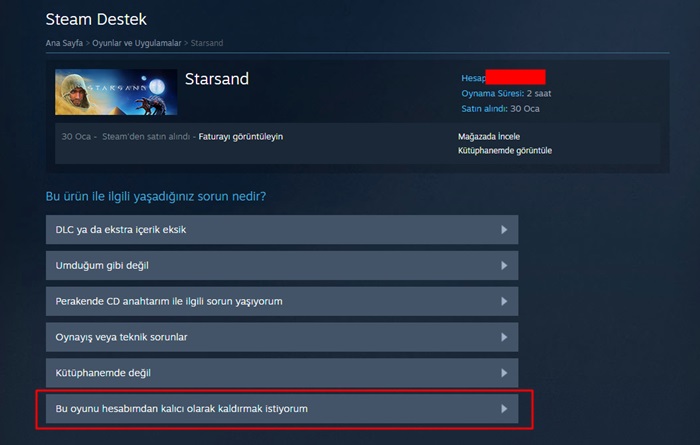The image size is (700, 445).
Task: Click arrow icon on Perakende CD anahtarım row
Action: click(x=504, y=301)
